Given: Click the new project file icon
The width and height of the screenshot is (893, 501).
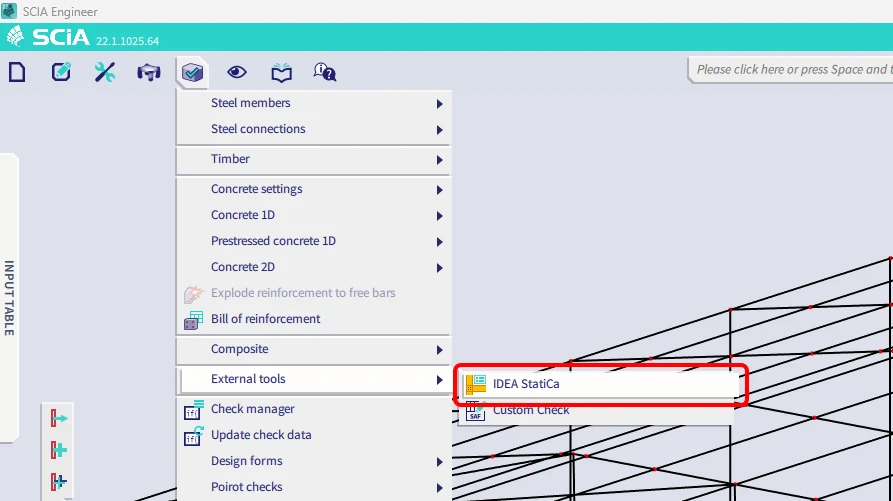Looking at the screenshot, I should [17, 72].
